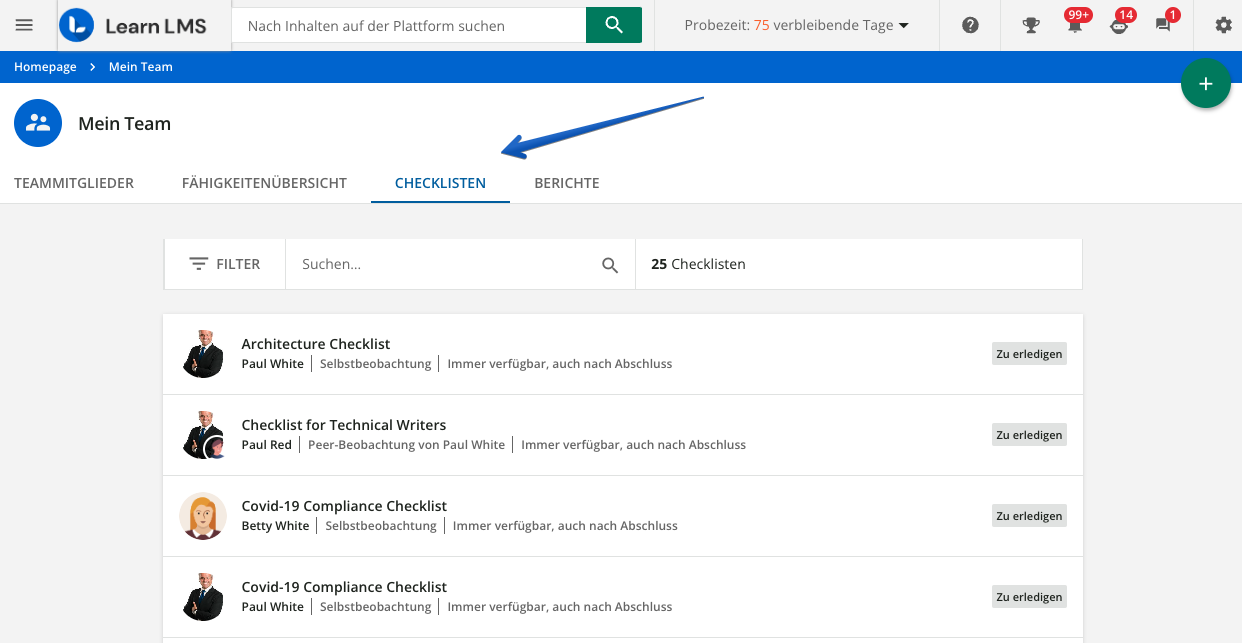The image size is (1242, 643).
Task: Click the Suchen checklist search field
Action: point(445,265)
